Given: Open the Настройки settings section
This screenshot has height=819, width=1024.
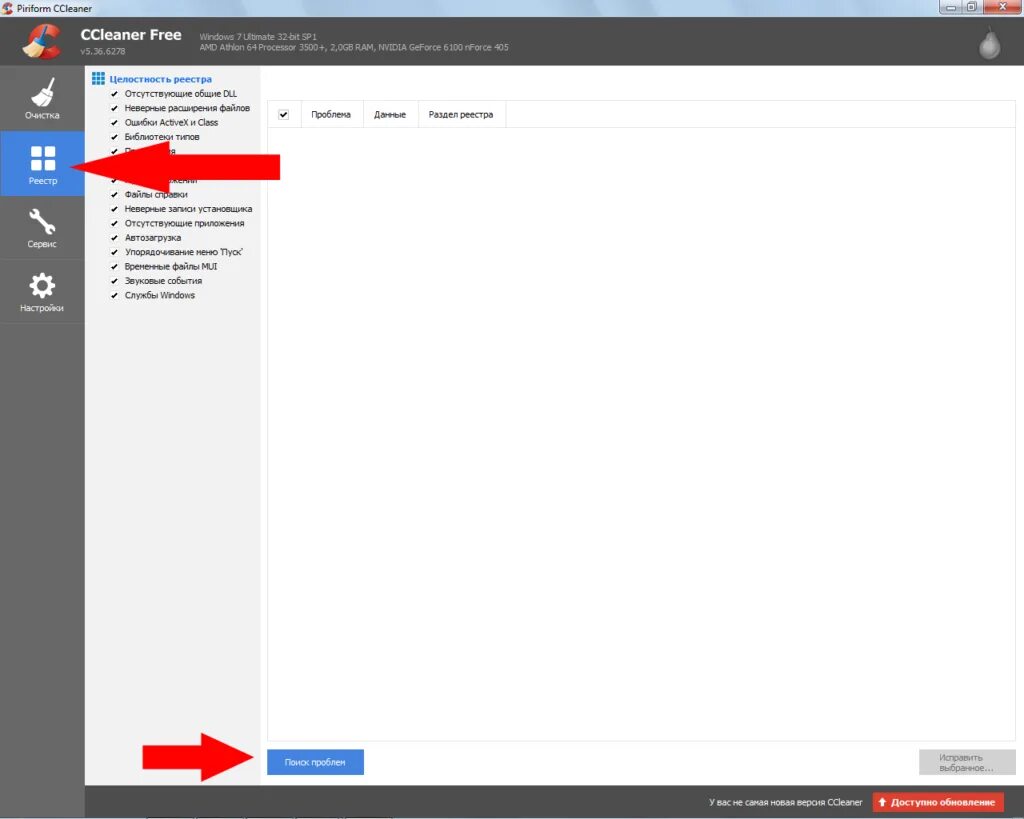Looking at the screenshot, I should [x=42, y=292].
